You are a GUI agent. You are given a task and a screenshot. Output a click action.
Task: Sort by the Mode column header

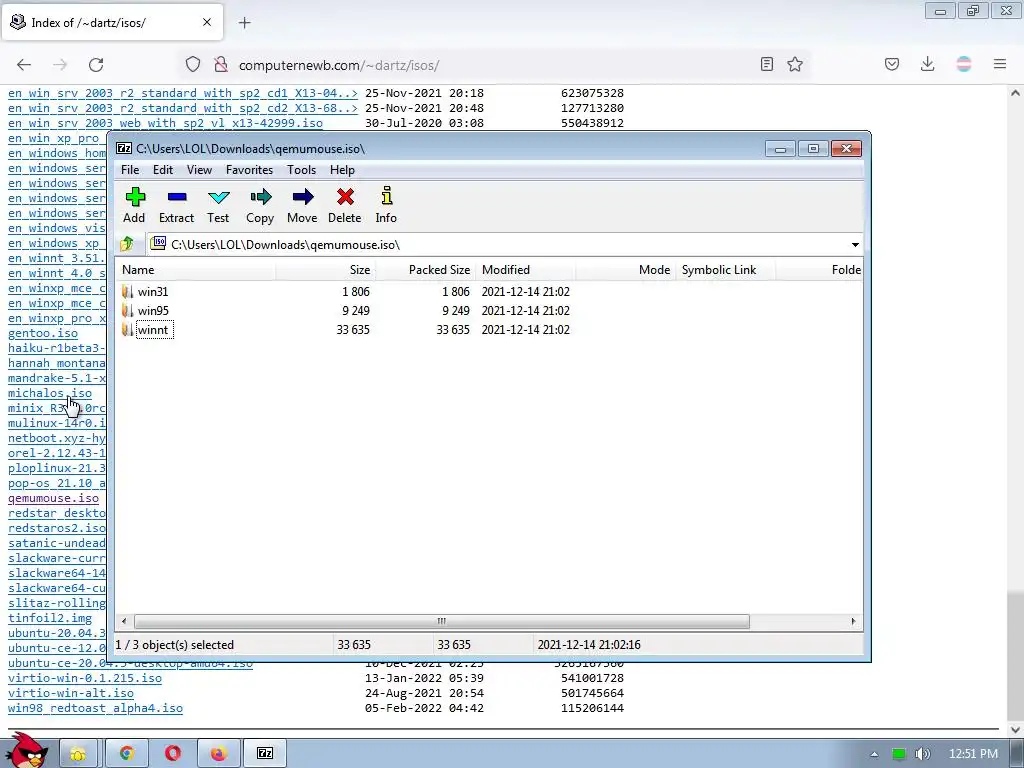click(626, 270)
